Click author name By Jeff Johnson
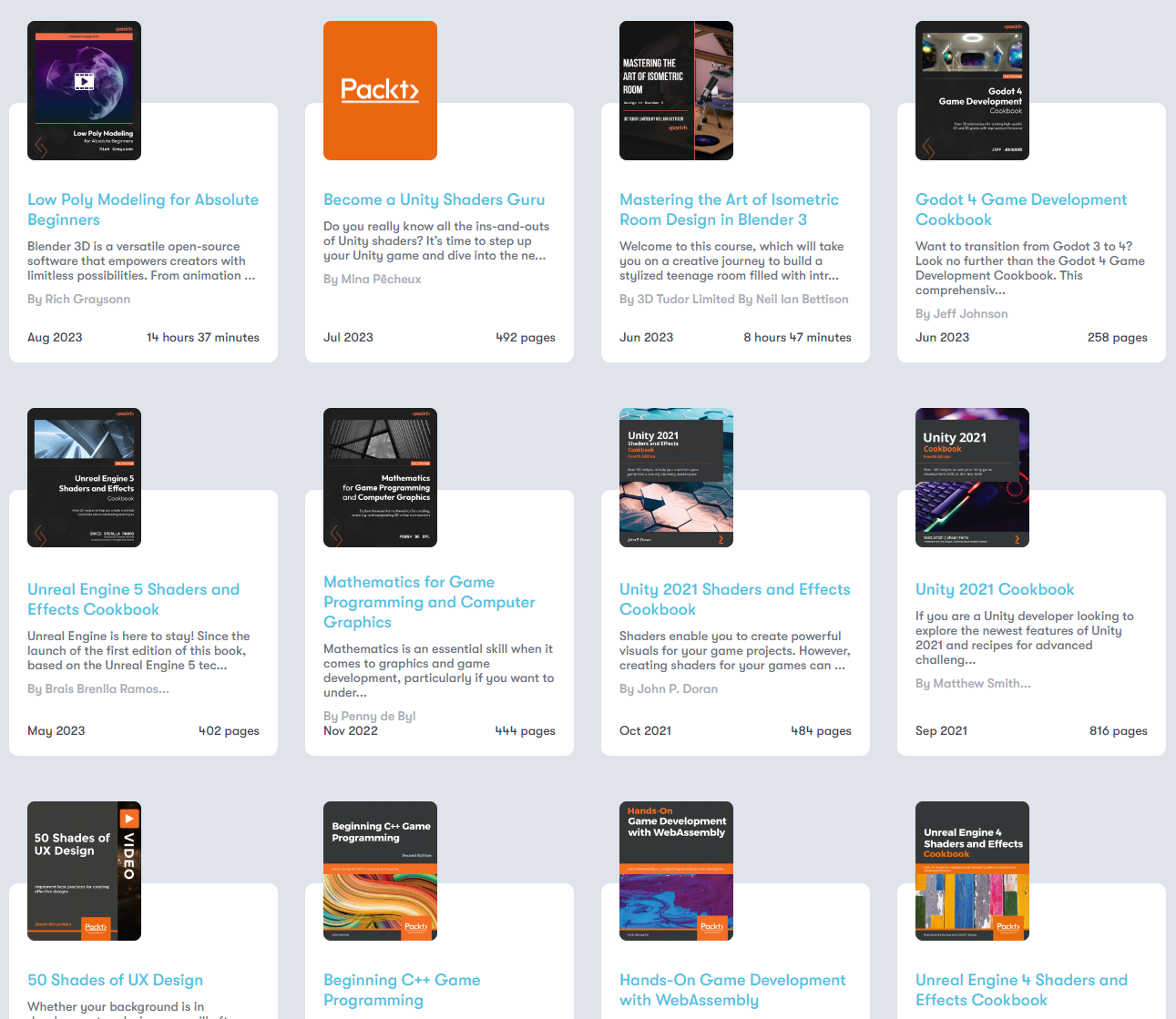This screenshot has width=1176, height=1019. pos(961,313)
